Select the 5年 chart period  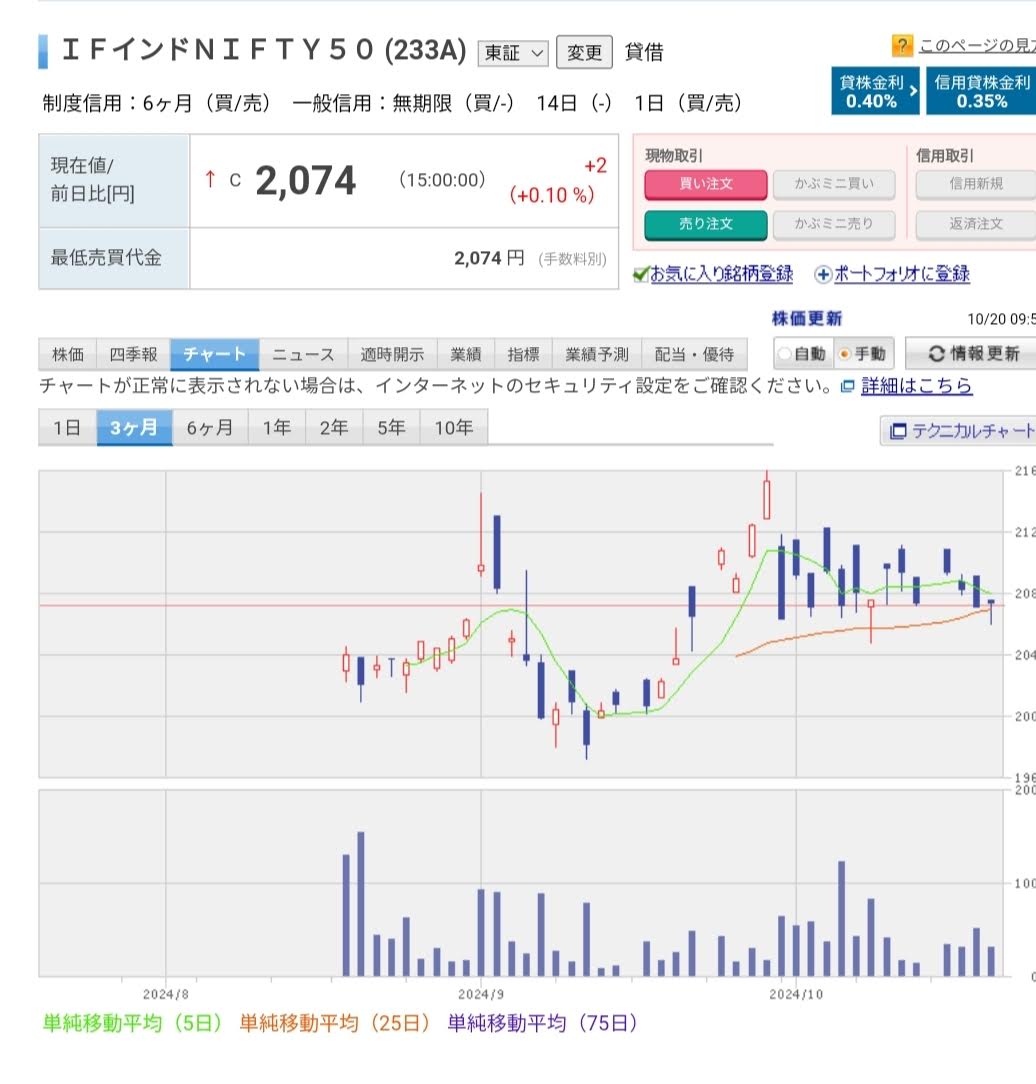[391, 428]
